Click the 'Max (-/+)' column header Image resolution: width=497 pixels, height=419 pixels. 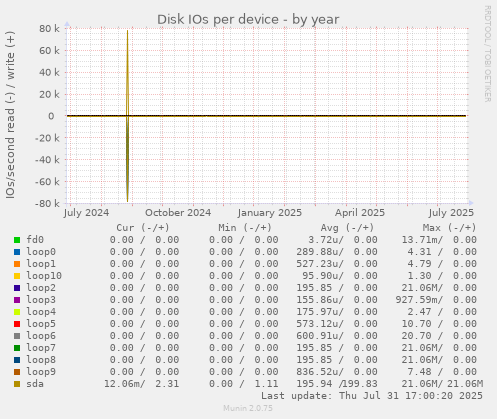click(449, 228)
